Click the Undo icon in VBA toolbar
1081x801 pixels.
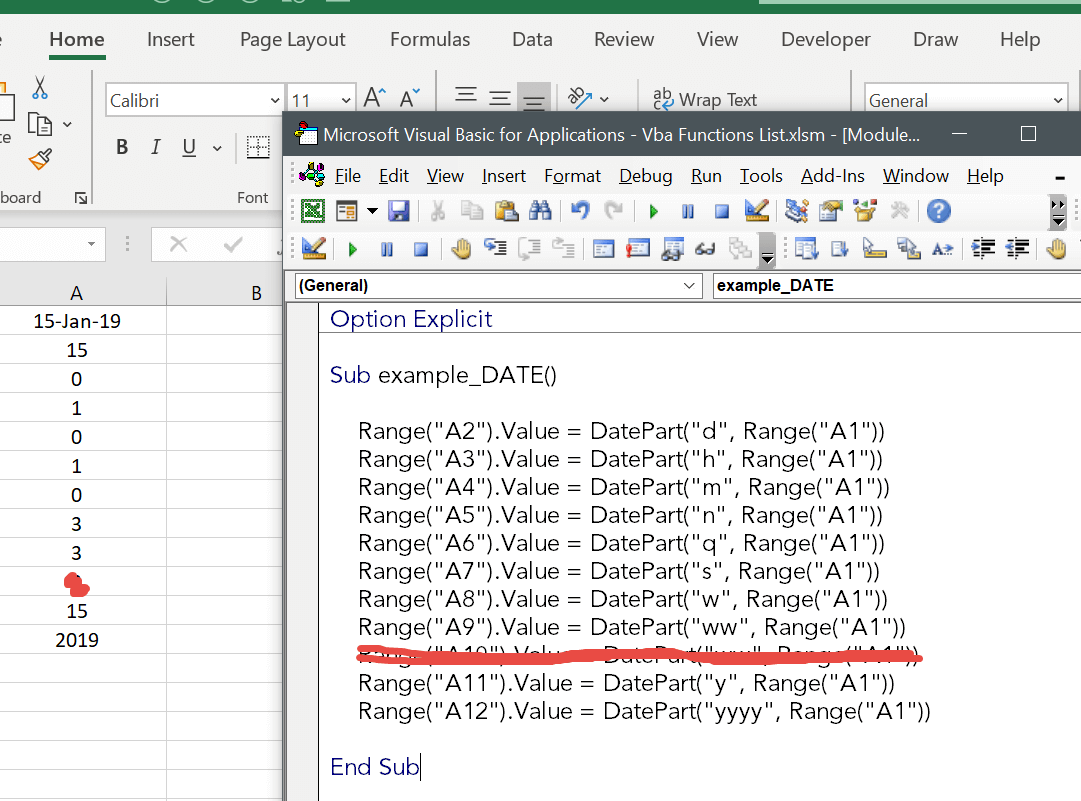tap(578, 211)
